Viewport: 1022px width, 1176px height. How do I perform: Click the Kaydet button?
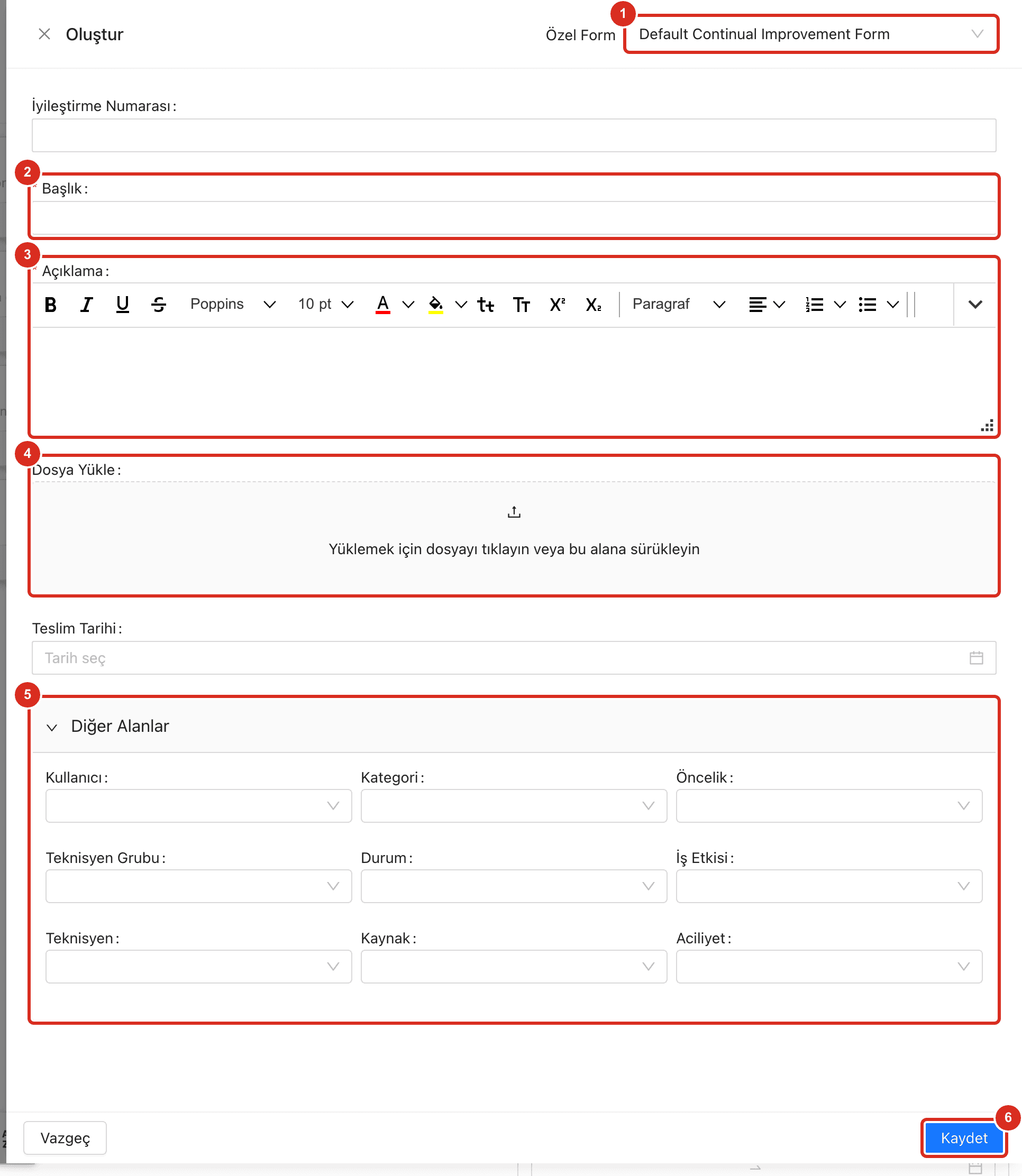click(964, 1138)
